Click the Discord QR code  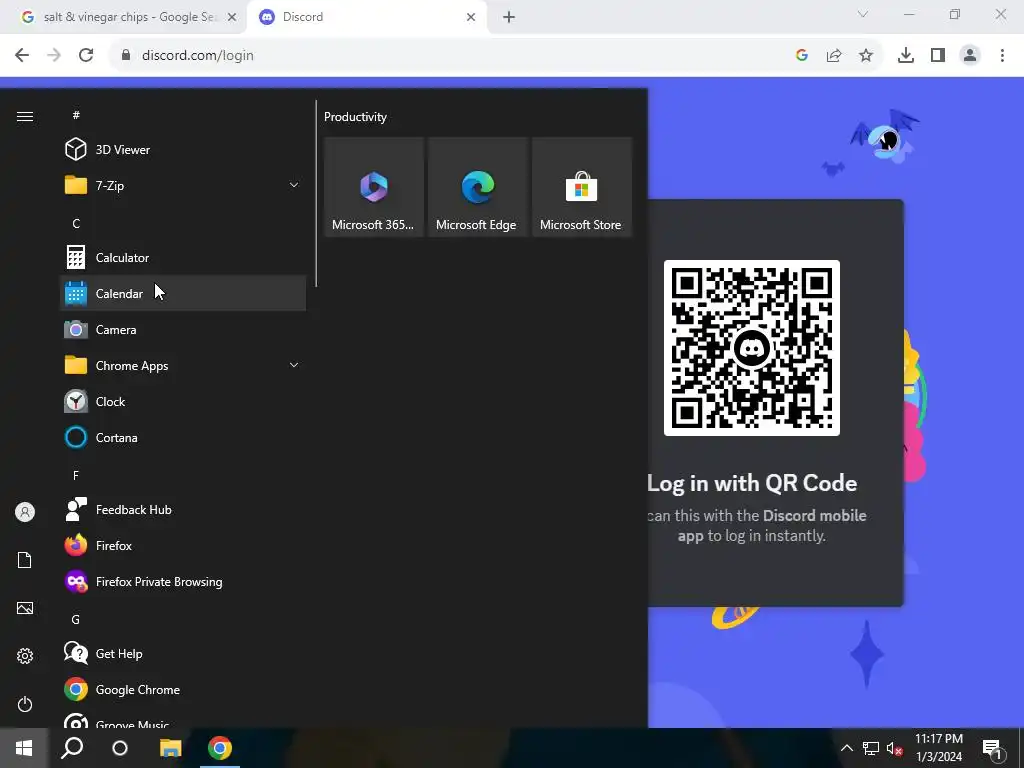tap(752, 348)
